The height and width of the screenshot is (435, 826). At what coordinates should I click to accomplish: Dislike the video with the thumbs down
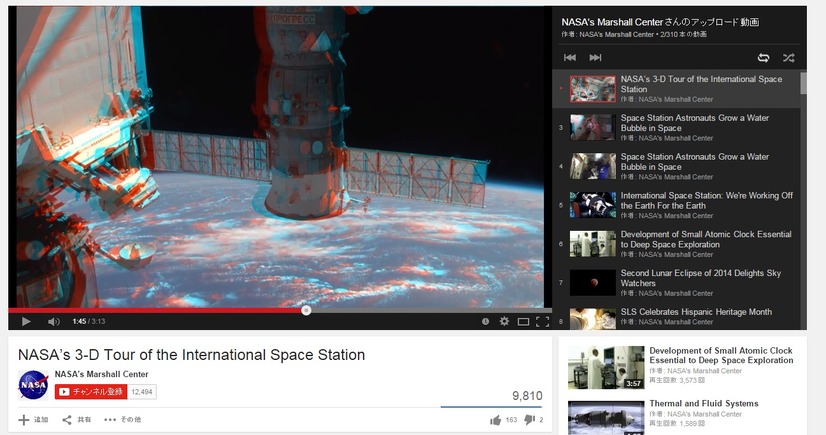(531, 420)
